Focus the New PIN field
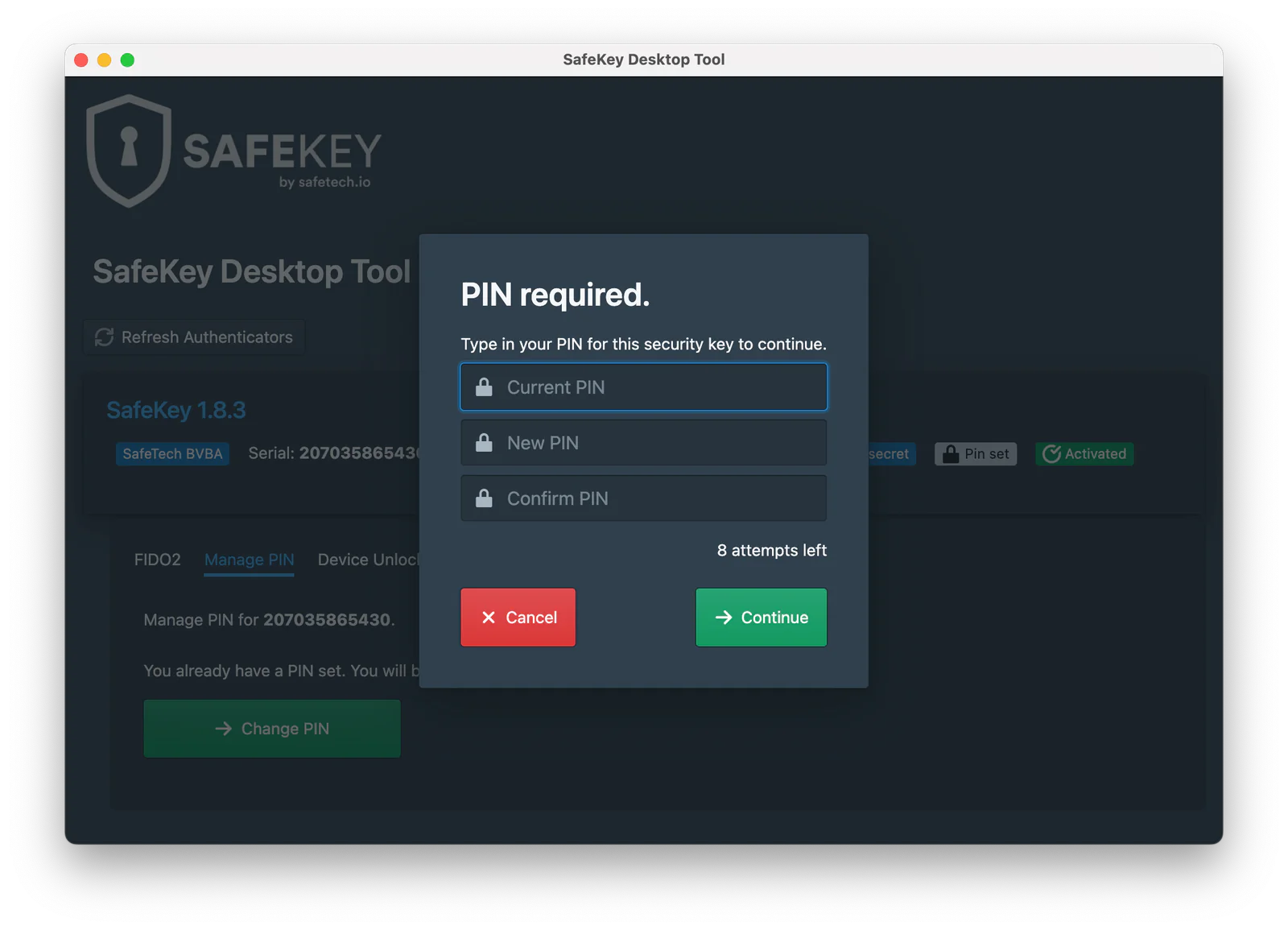Image resolution: width=1288 pixels, height=930 pixels. point(643,443)
